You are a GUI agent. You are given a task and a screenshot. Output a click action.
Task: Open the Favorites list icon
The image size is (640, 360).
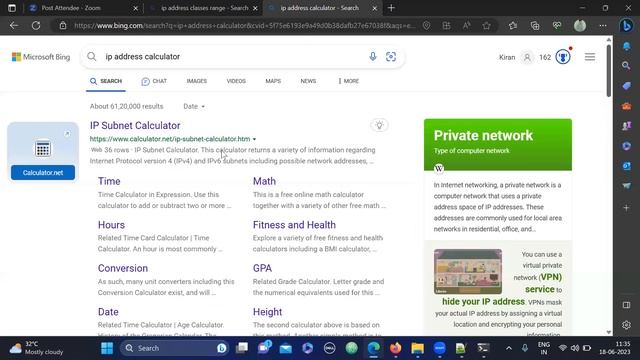point(513,25)
